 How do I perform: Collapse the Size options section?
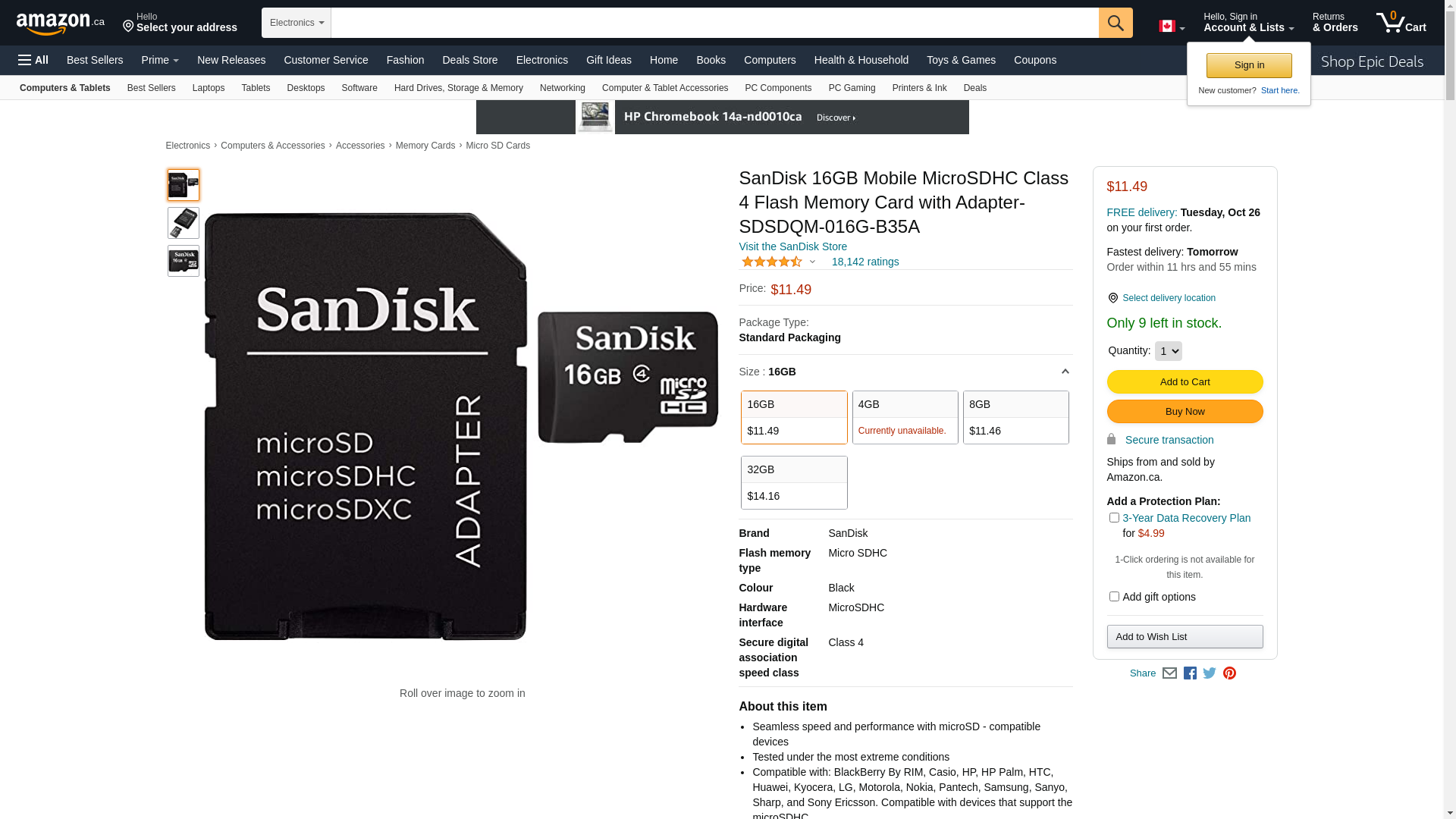point(1065,372)
